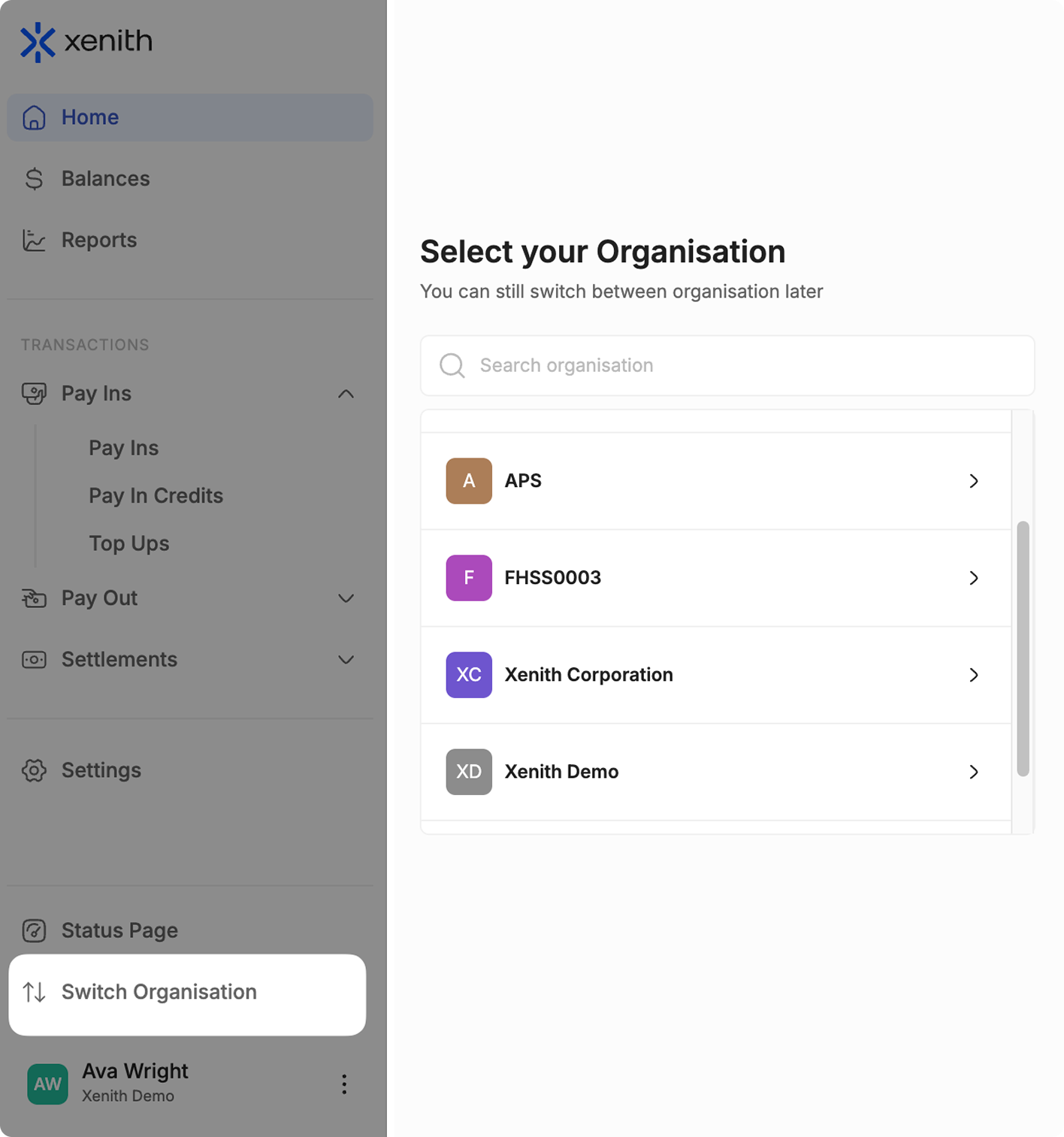The height and width of the screenshot is (1137, 1064).
Task: Click the arrow on Xenith Demo row
Action: click(974, 772)
